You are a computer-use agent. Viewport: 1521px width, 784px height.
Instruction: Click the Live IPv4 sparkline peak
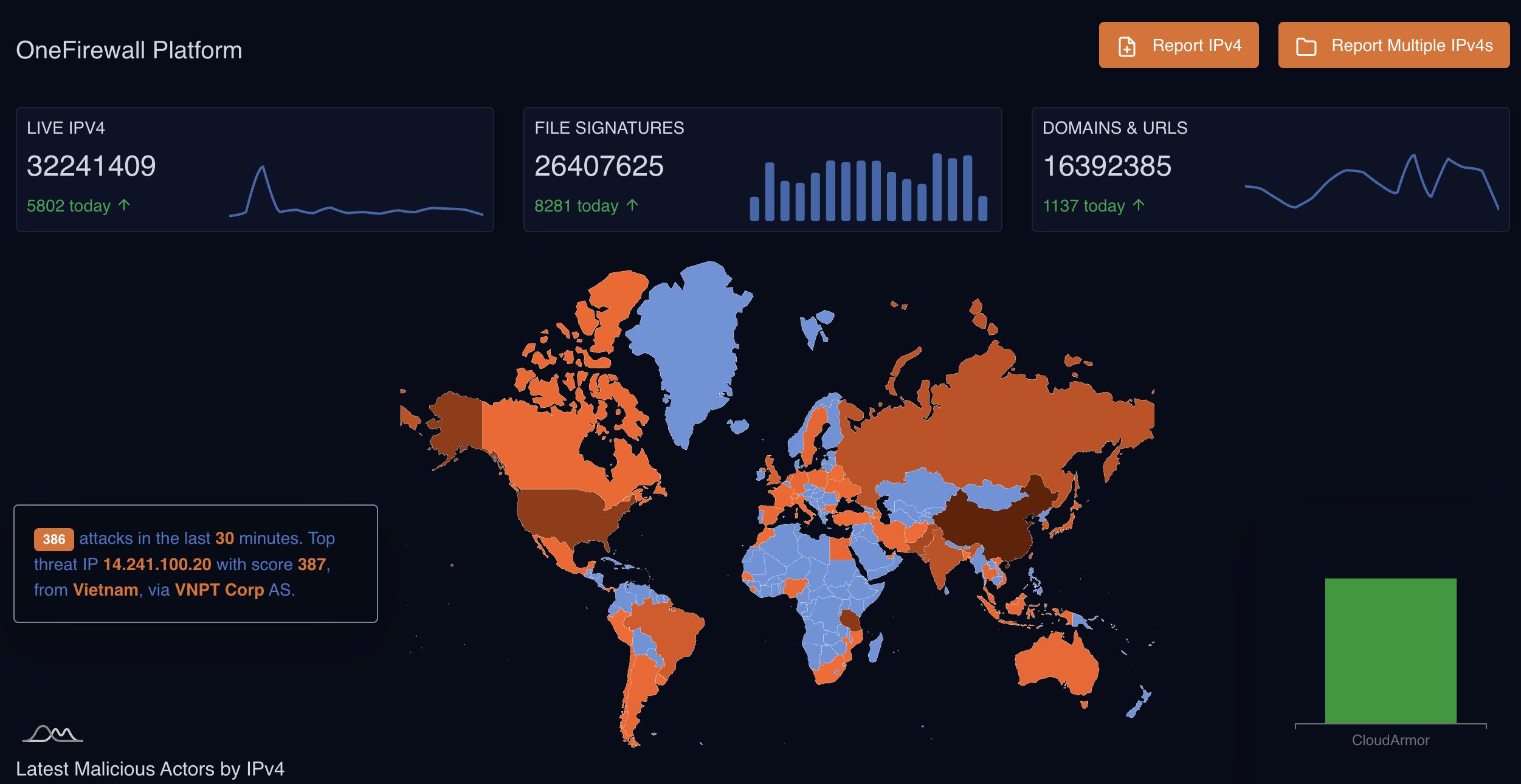pyautogui.click(x=262, y=168)
